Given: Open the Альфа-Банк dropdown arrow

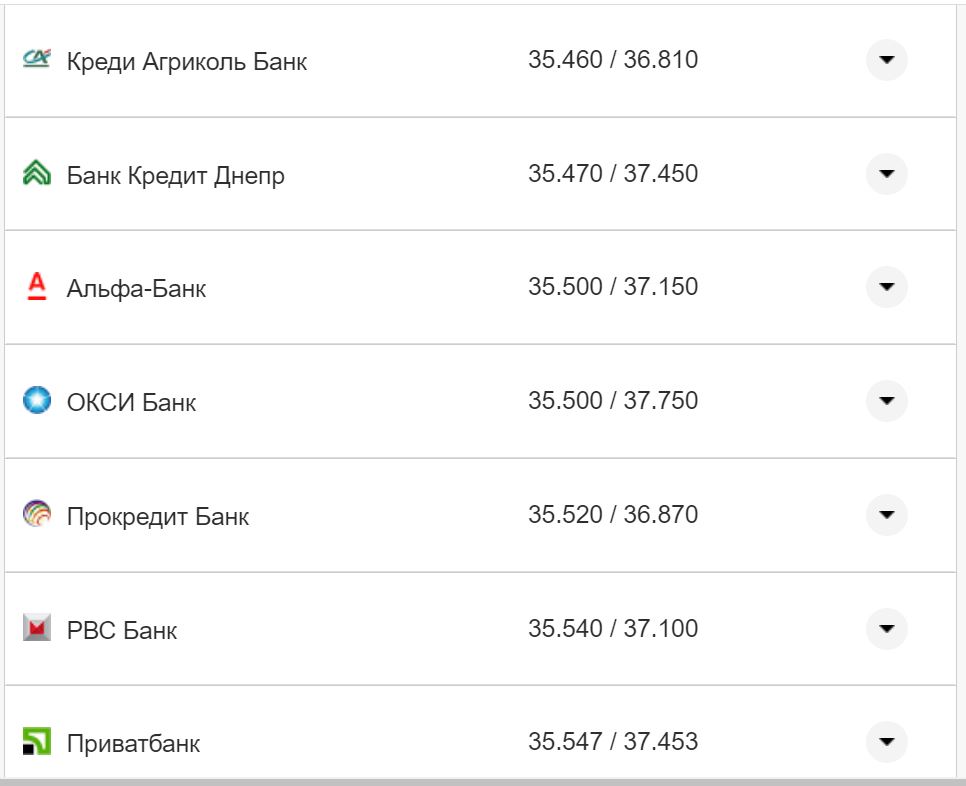Looking at the screenshot, I should pyautogui.click(x=886, y=288).
